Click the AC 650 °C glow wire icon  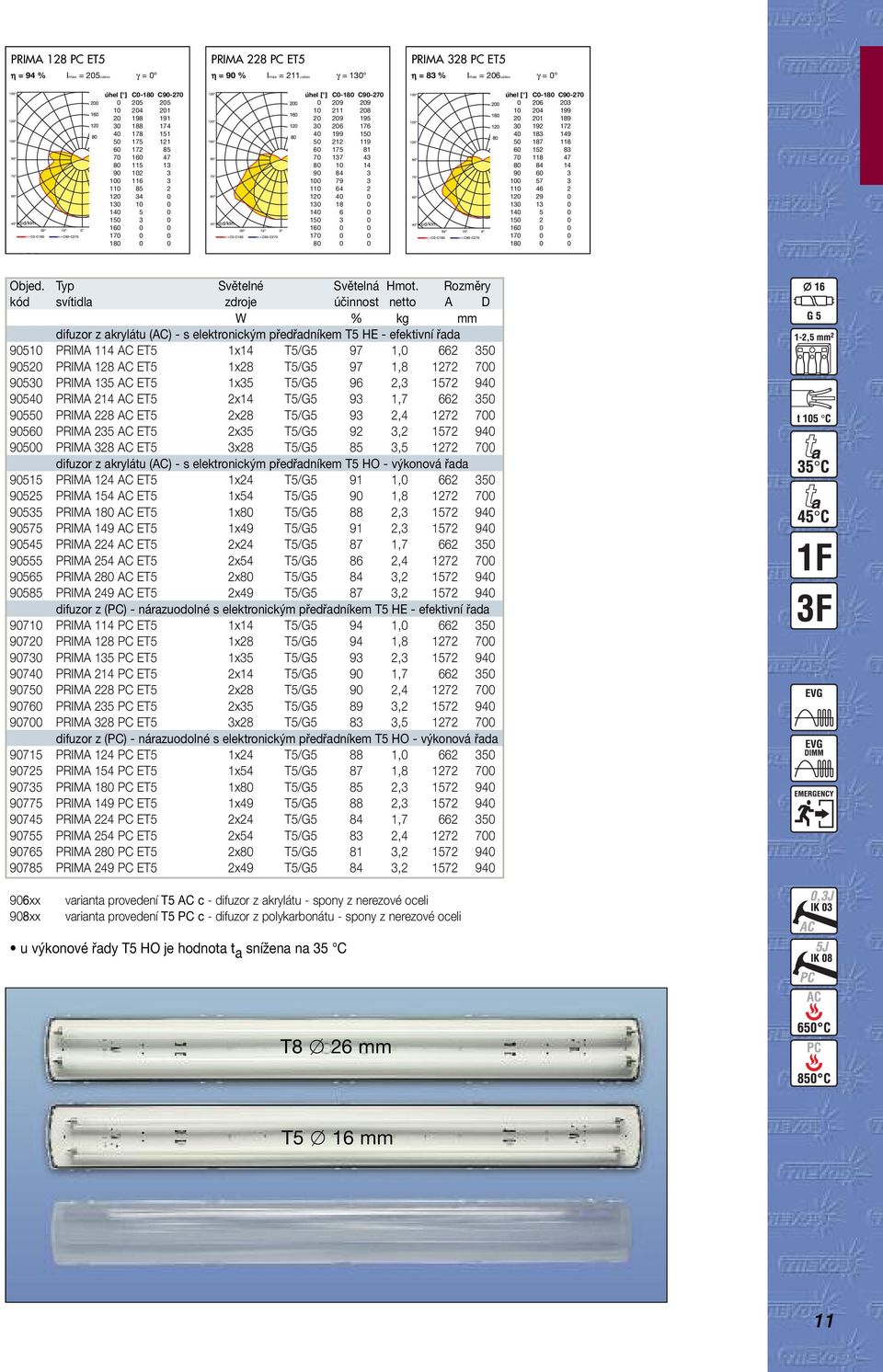click(814, 1012)
